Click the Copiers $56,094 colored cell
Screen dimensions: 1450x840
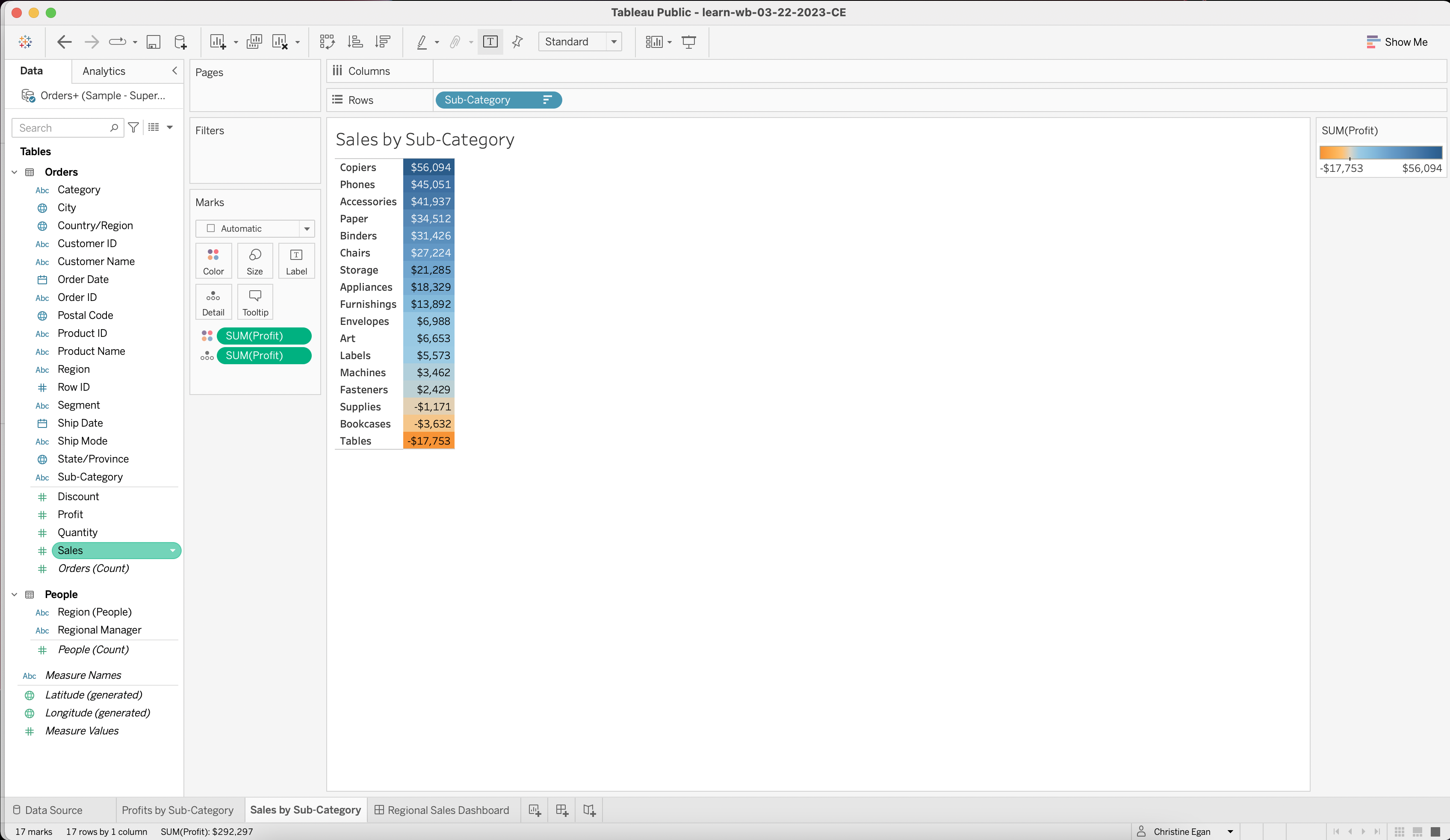coord(429,168)
